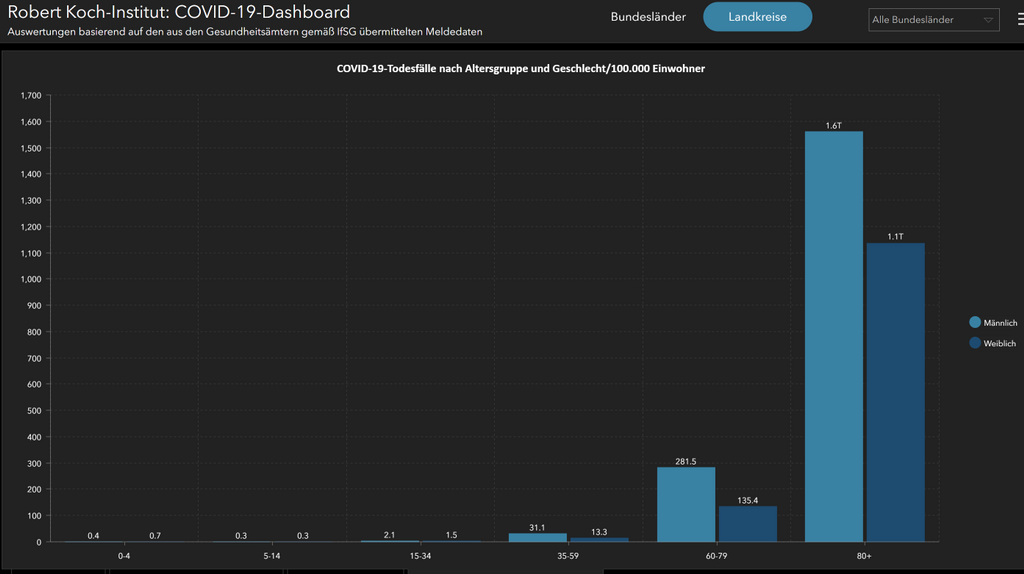The height and width of the screenshot is (574, 1024).
Task: Toggle the Weiblich legend entry
Action: click(x=993, y=343)
